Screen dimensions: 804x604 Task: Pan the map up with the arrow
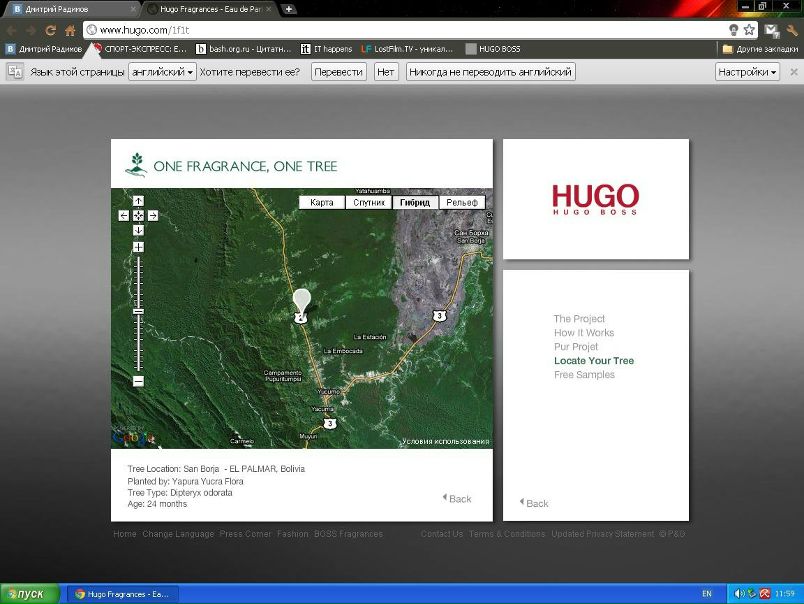pos(138,201)
